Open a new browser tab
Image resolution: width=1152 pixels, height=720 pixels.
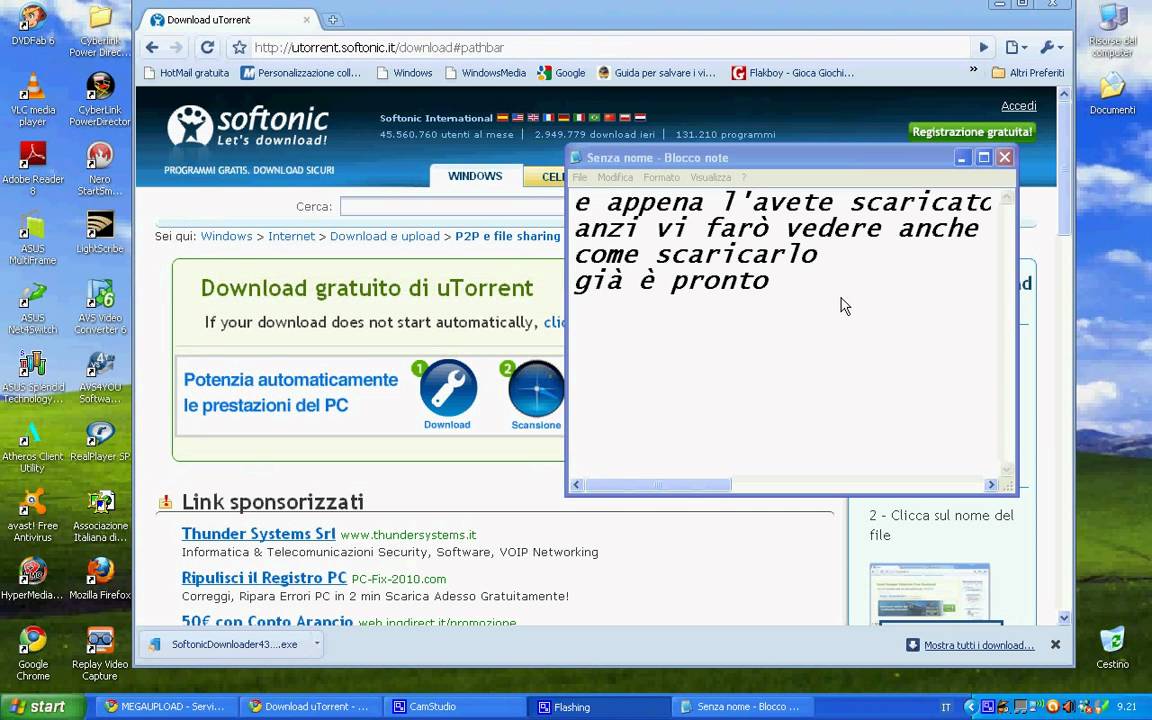tap(332, 20)
